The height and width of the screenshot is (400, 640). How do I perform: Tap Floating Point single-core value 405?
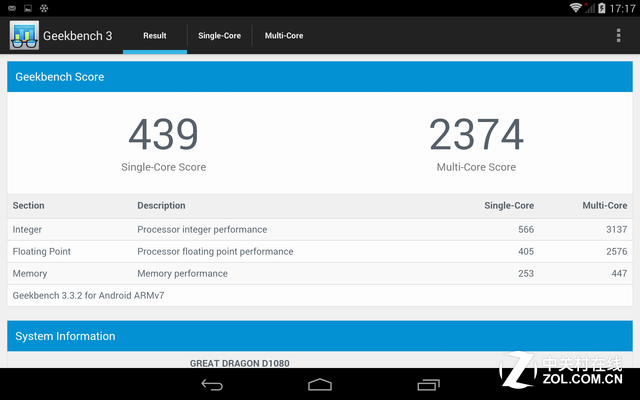(x=526, y=251)
